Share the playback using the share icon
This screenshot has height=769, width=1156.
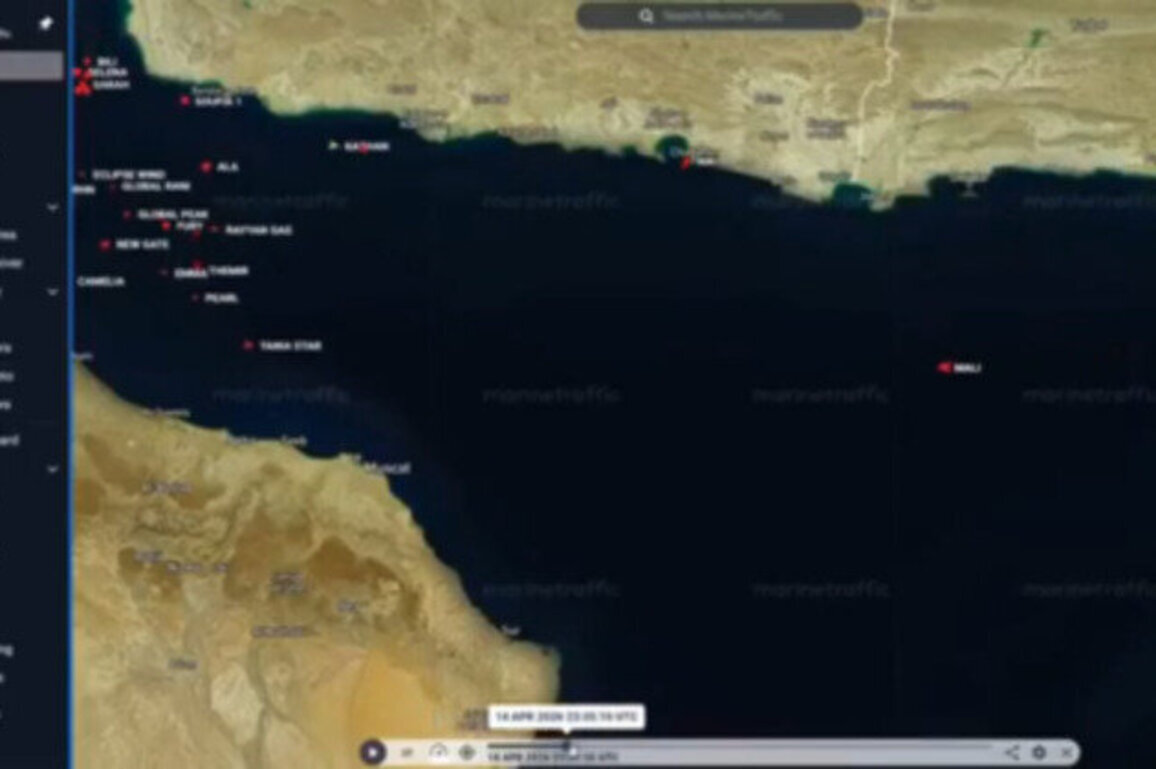pos(1012,752)
